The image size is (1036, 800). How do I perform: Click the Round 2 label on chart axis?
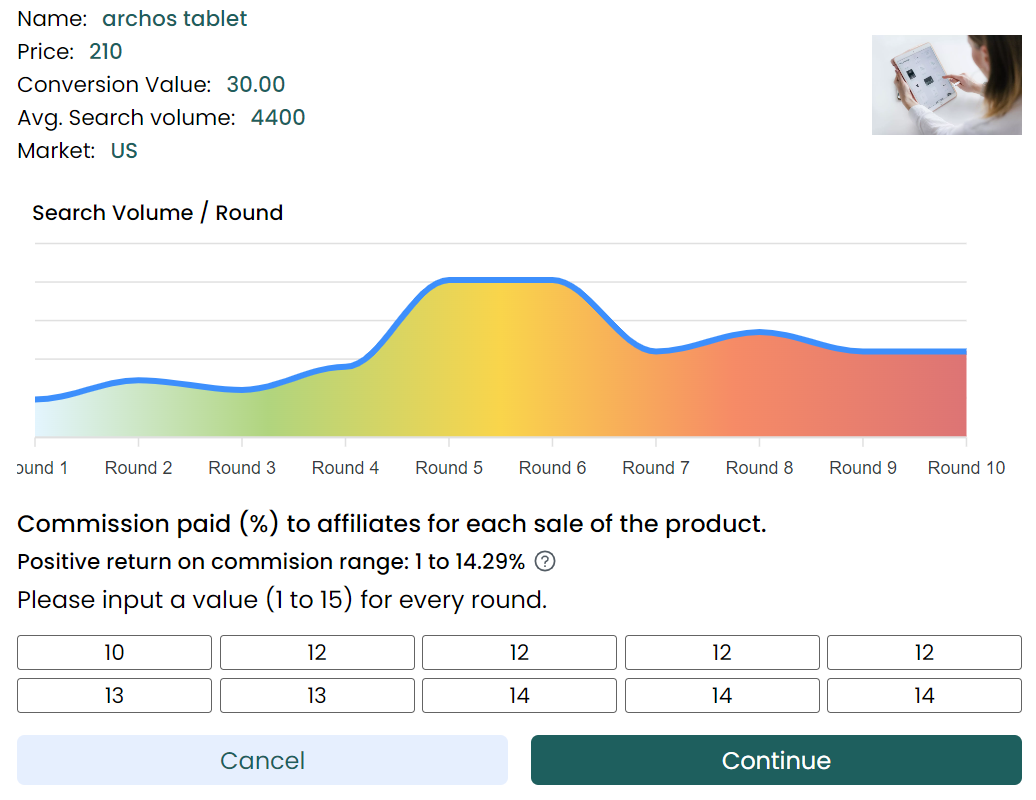pyautogui.click(x=138, y=468)
